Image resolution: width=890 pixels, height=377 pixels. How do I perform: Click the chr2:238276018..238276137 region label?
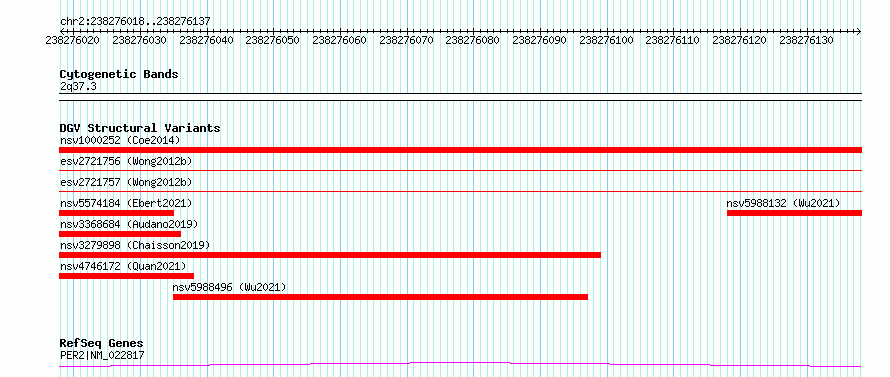(135, 22)
